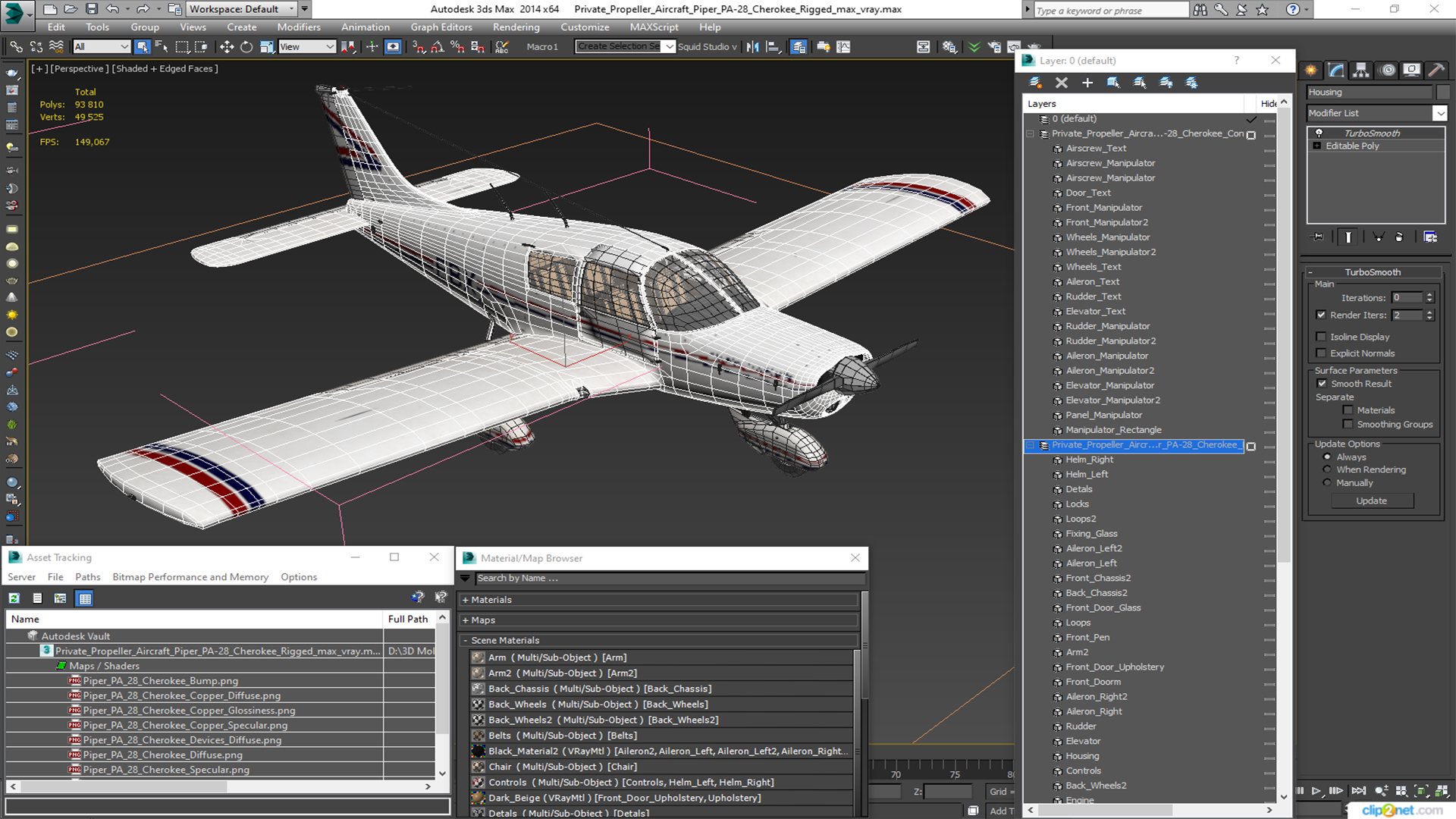Click Refresh icon in Asset Tracking
Image resolution: width=1456 pixels, height=819 pixels.
click(14, 598)
